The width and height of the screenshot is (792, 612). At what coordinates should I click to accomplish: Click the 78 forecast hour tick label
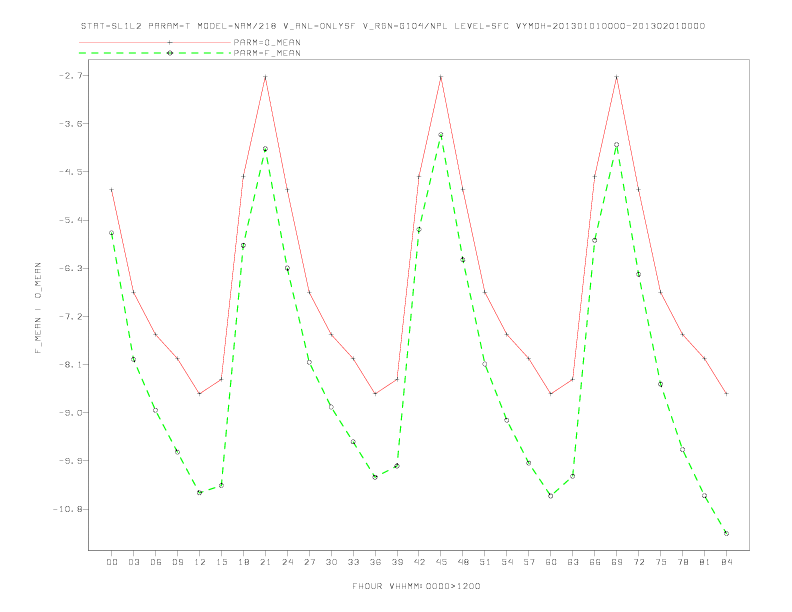click(x=682, y=562)
